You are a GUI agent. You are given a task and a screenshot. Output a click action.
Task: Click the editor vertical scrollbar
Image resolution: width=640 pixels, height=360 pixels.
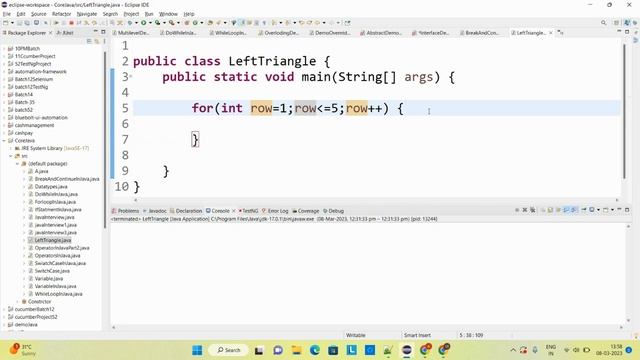point(624,111)
